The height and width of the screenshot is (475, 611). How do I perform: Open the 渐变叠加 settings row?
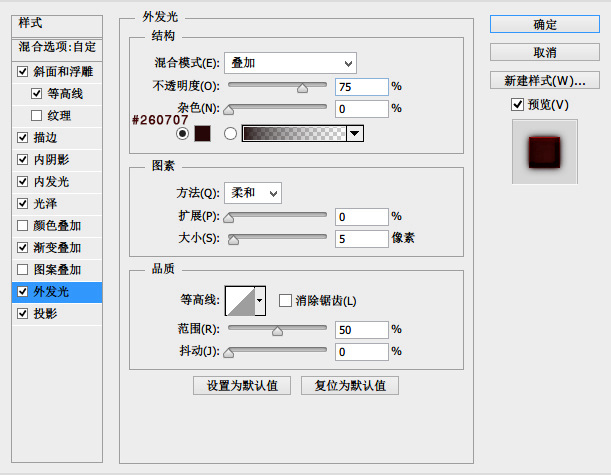click(57, 247)
